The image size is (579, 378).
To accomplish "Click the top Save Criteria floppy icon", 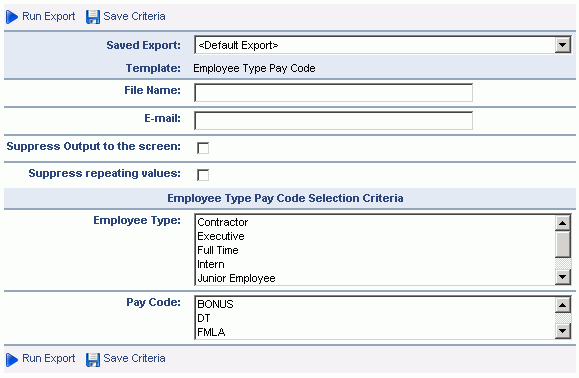I will tap(93, 17).
